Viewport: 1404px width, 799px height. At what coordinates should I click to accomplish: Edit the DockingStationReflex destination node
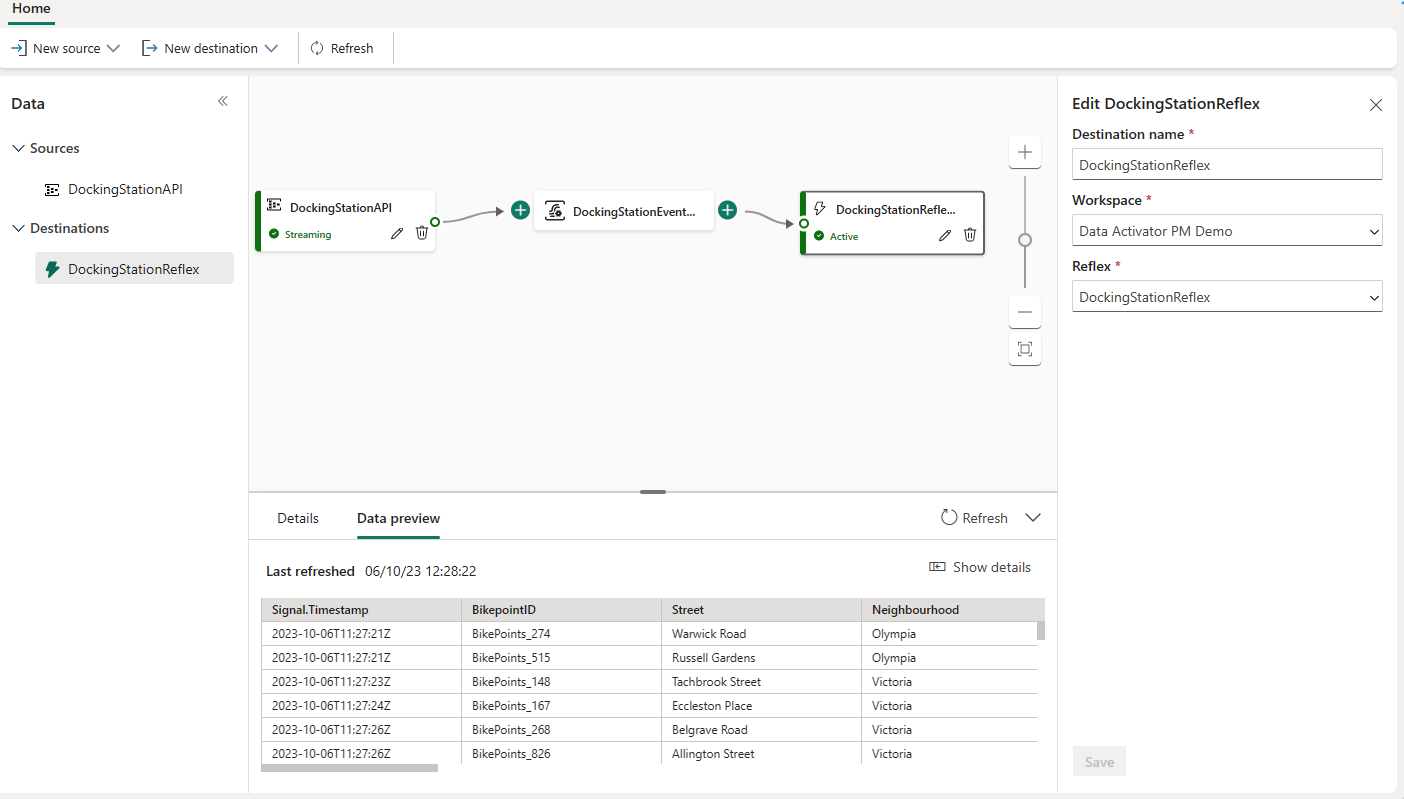click(945, 235)
